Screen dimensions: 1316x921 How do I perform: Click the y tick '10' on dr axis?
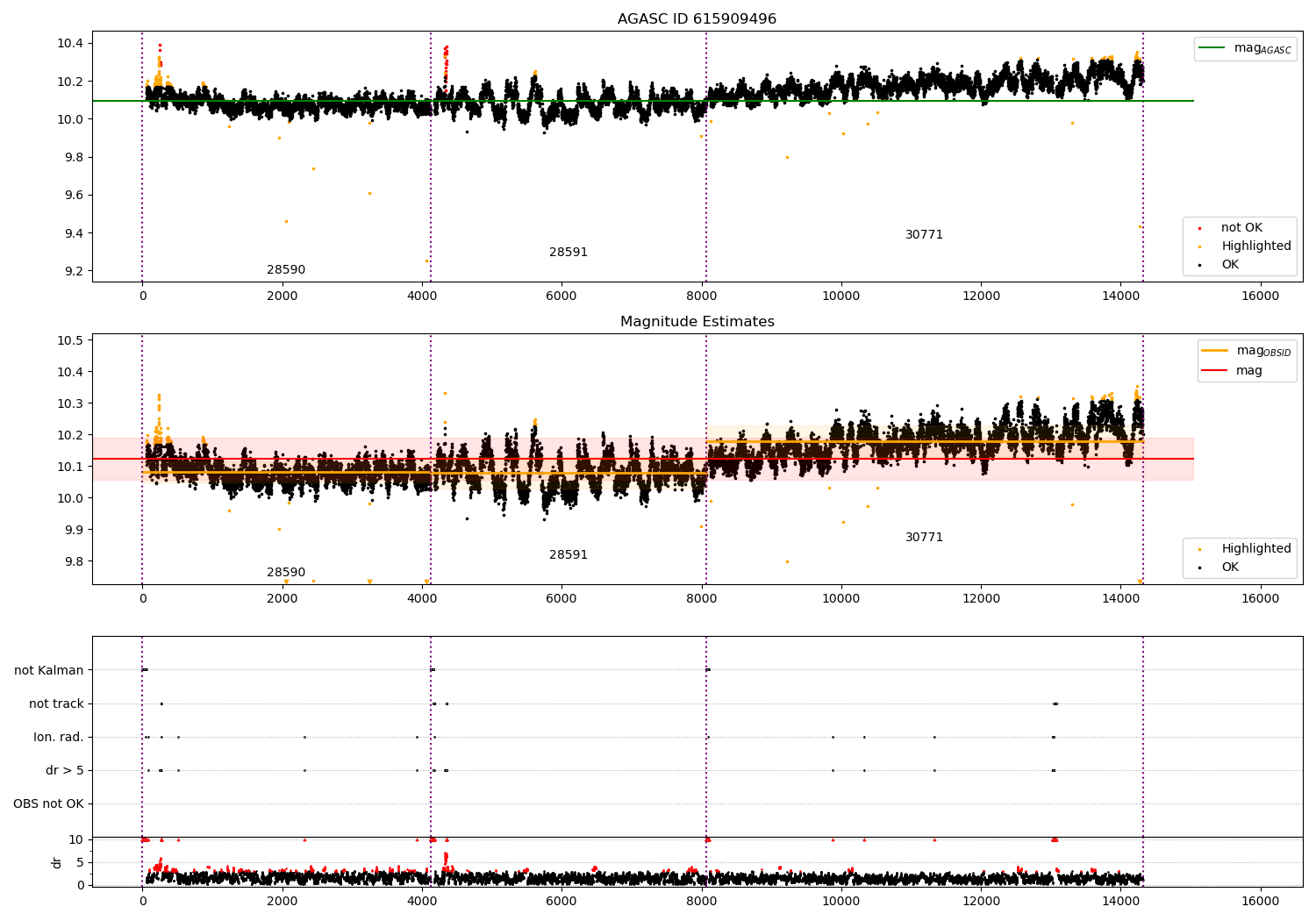[x=77, y=839]
